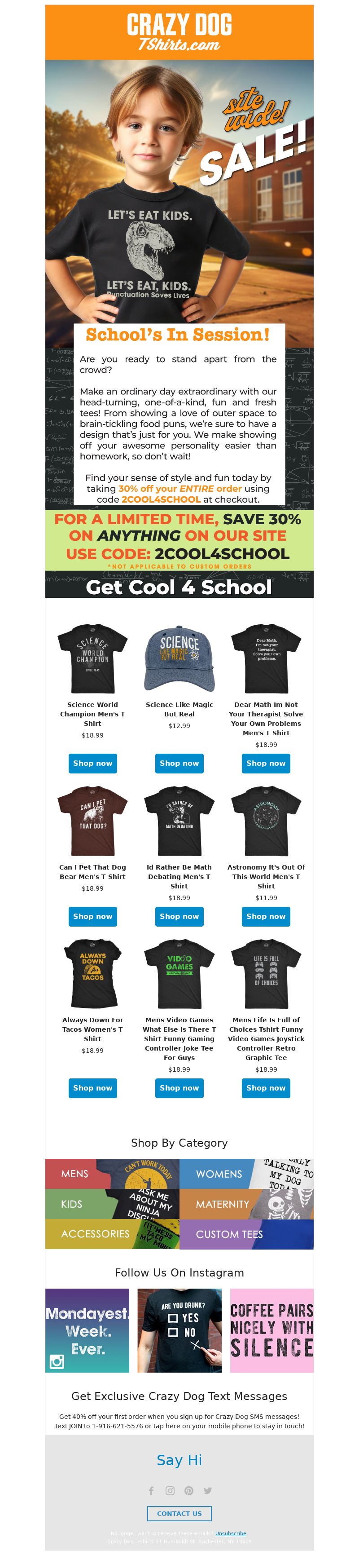Shop now for Science World Champion shirt
359x1568 pixels.
point(92,763)
